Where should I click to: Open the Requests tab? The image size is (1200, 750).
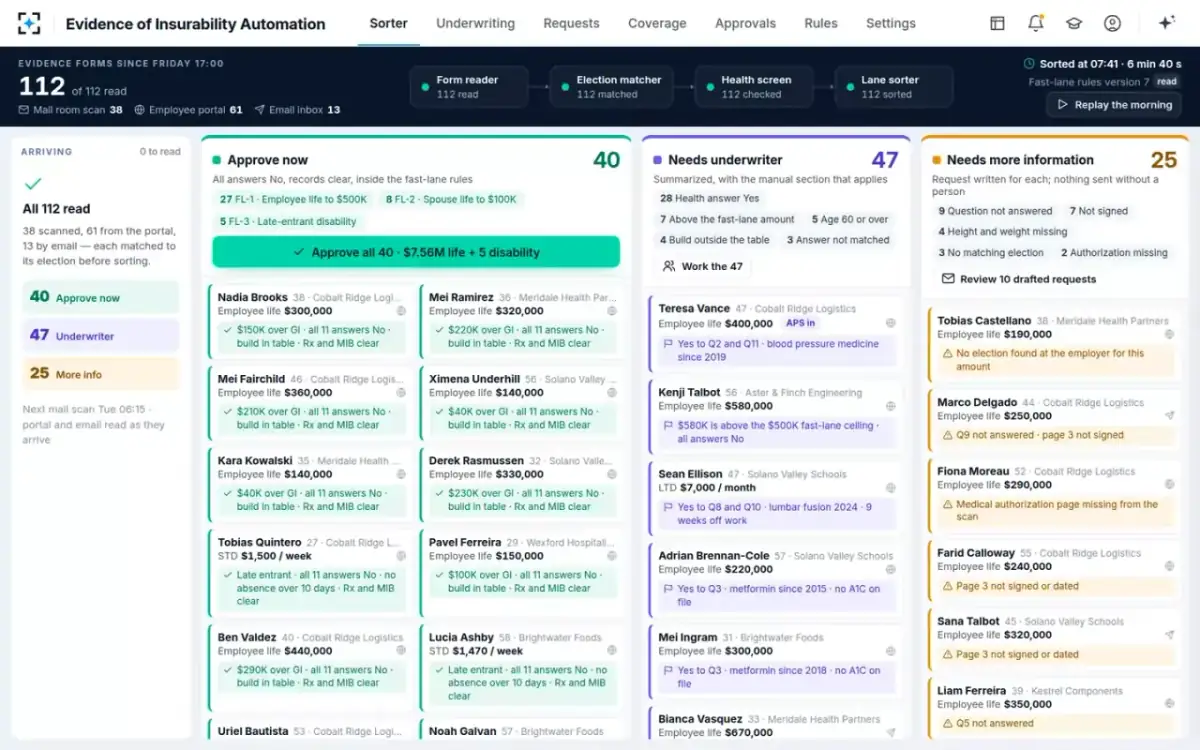click(x=571, y=23)
